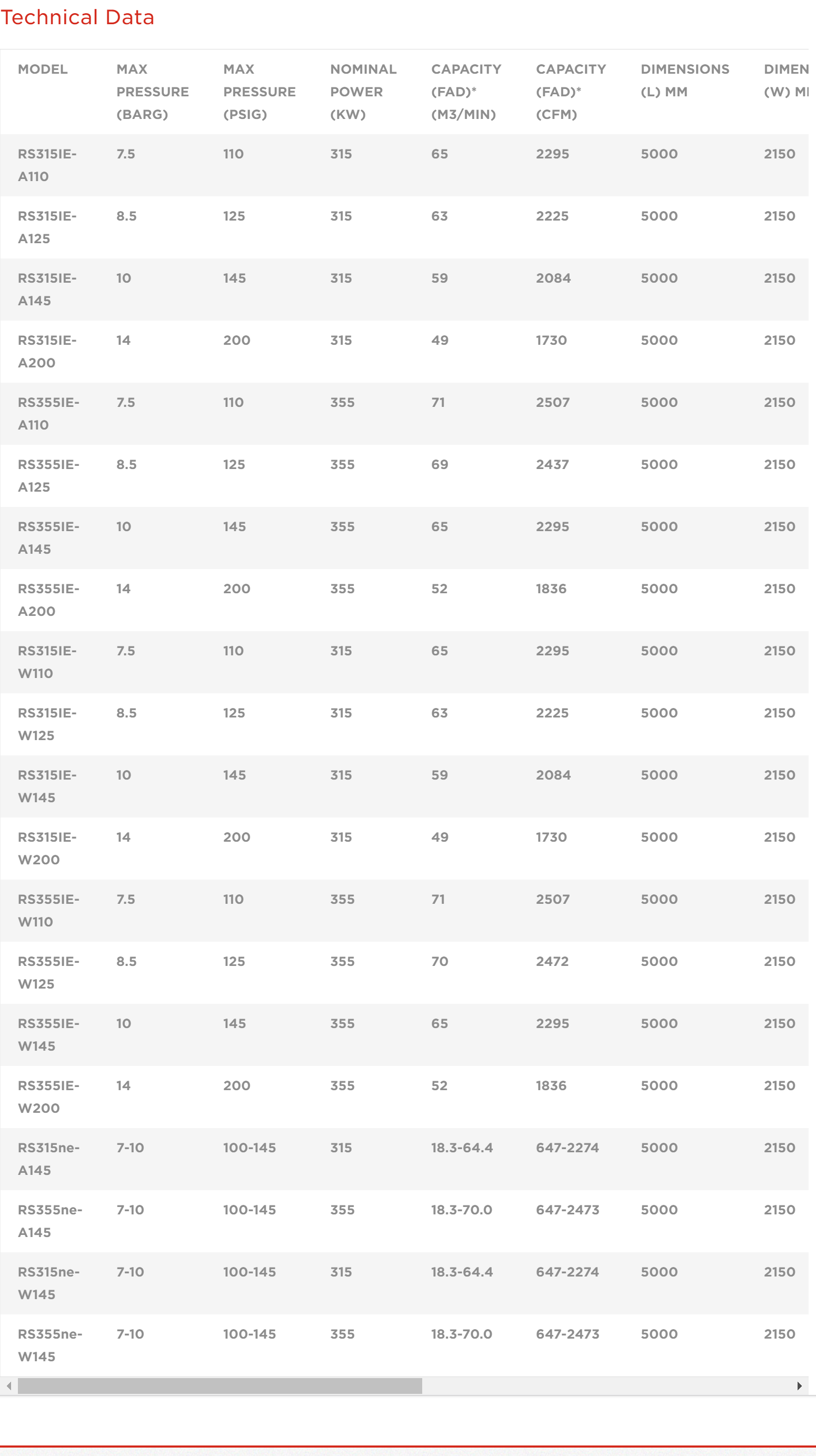
Task: Click the Max Pressure (BARG) header
Action: click(153, 92)
